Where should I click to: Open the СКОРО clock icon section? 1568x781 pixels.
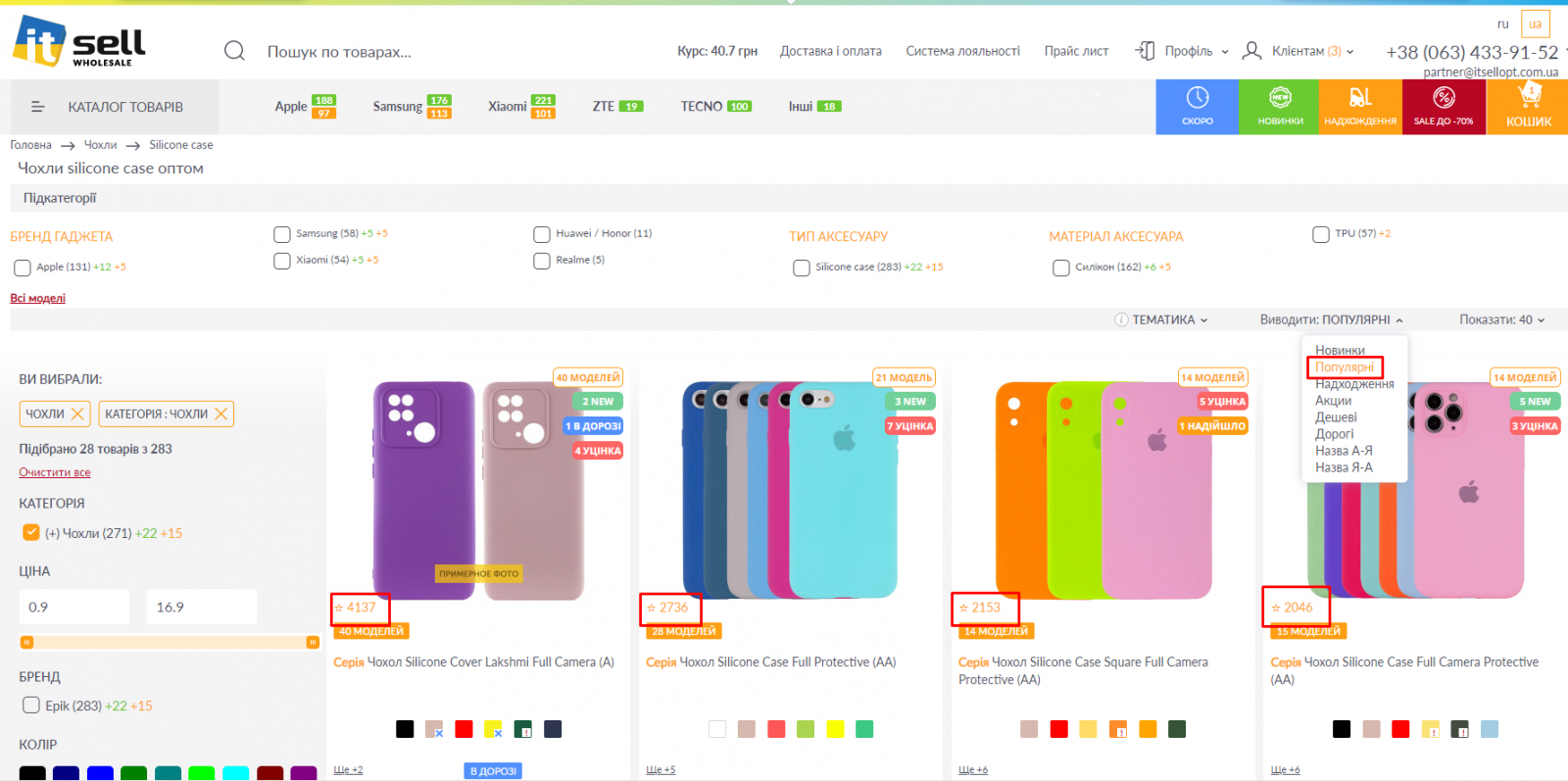[x=1197, y=106]
